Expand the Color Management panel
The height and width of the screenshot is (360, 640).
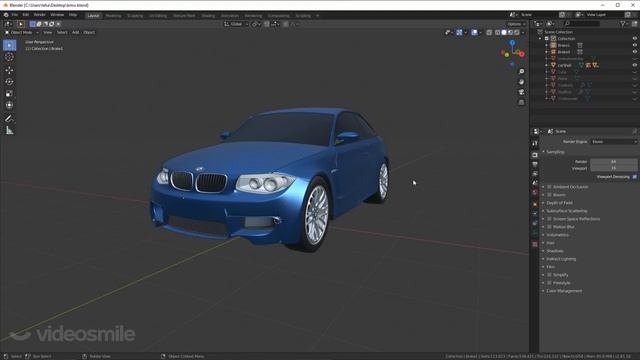pyautogui.click(x=564, y=291)
